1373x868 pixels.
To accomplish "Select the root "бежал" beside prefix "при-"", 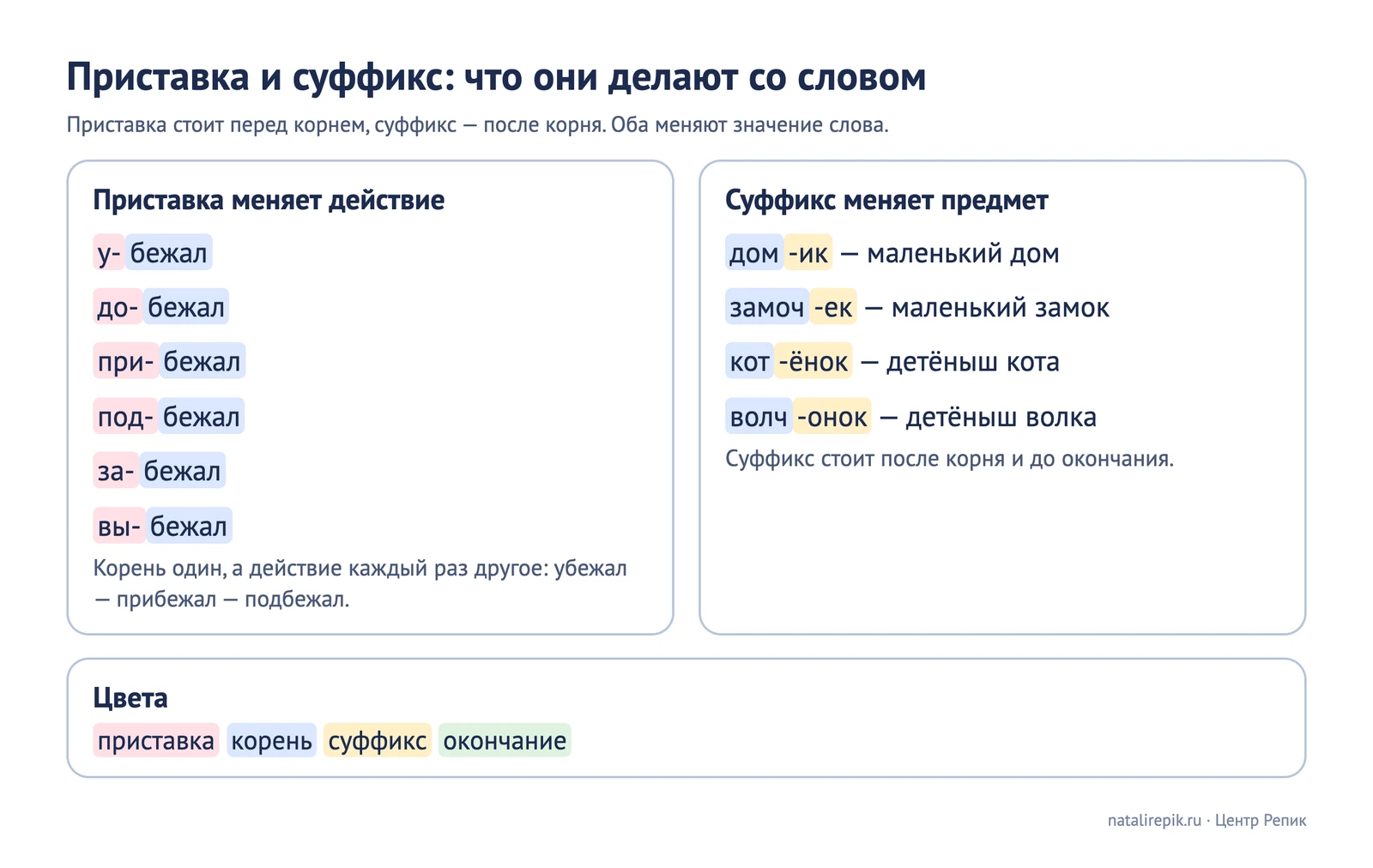I will coord(202,362).
